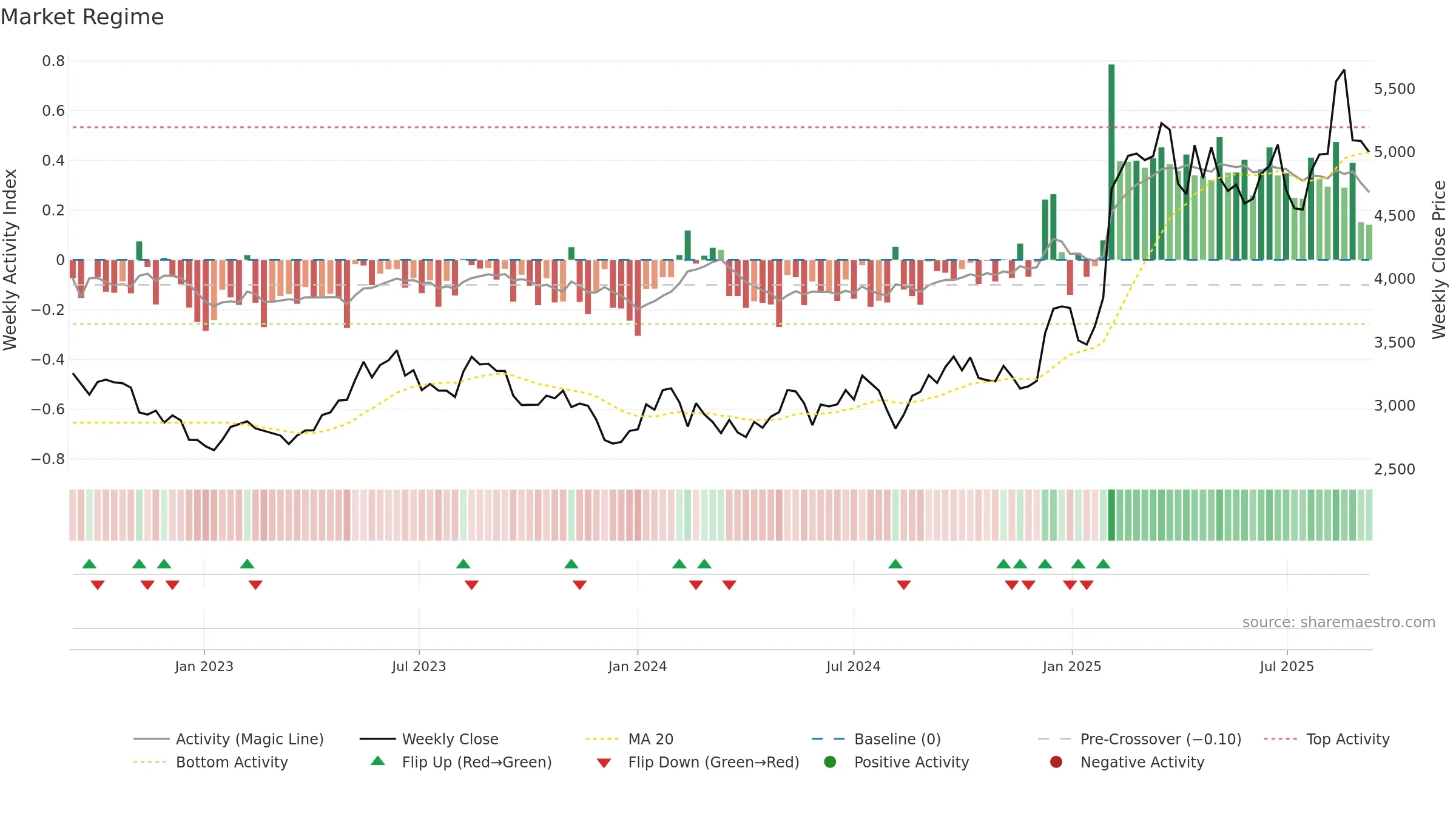1456x819 pixels.
Task: Click the pink dotted Top Activity threshold line
Action: [721, 127]
